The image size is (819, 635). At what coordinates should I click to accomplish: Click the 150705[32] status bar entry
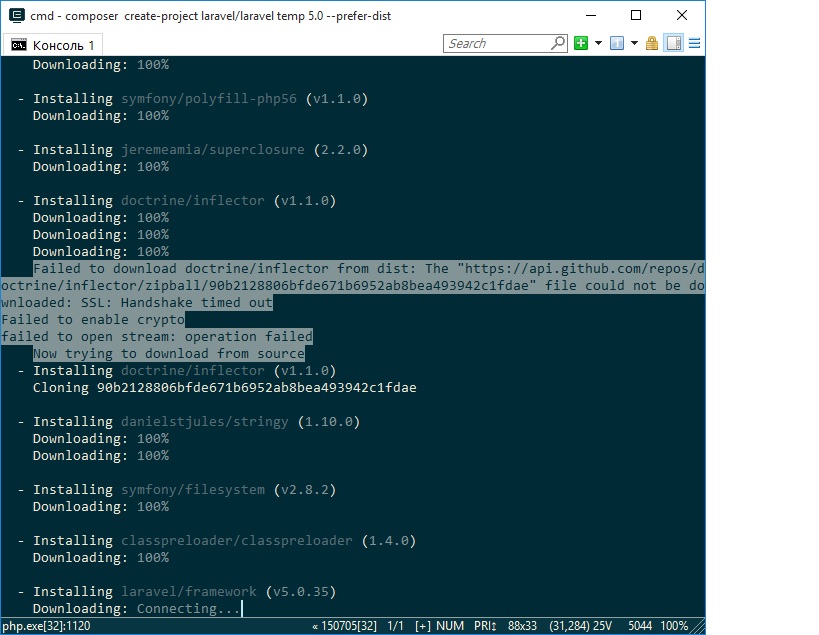tap(345, 626)
